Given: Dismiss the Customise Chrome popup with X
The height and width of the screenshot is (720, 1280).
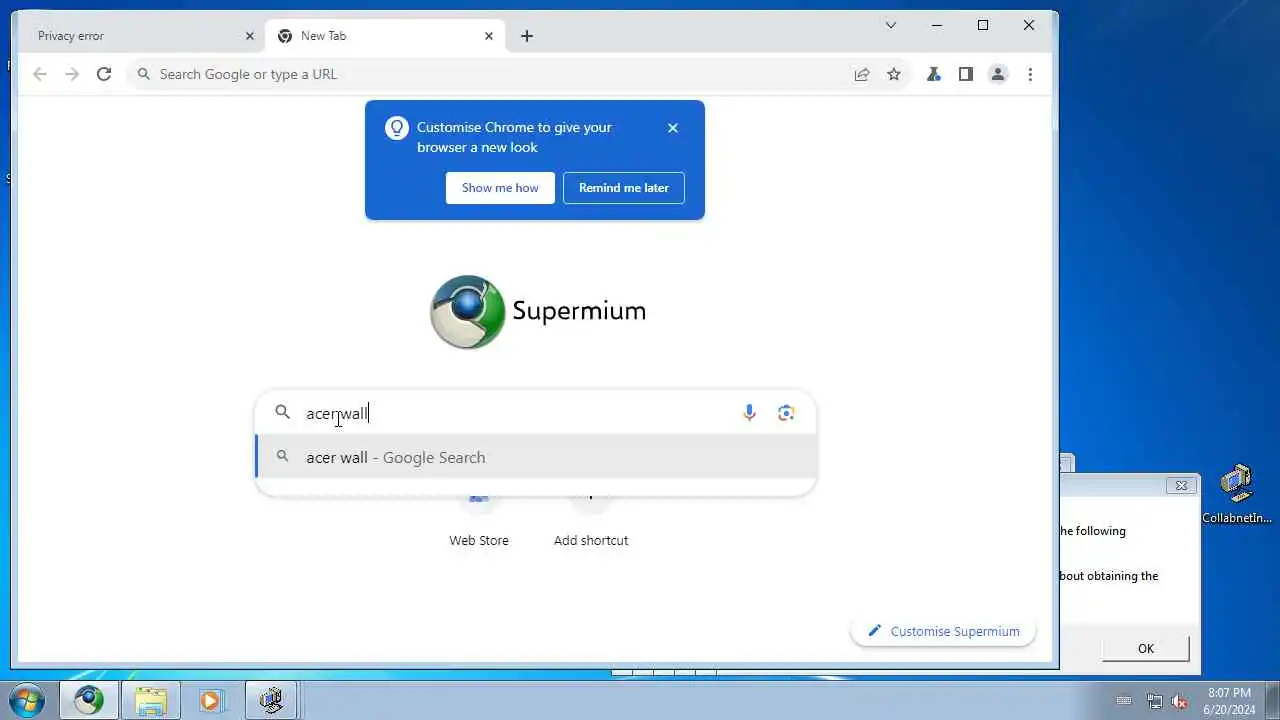Looking at the screenshot, I should [x=673, y=128].
